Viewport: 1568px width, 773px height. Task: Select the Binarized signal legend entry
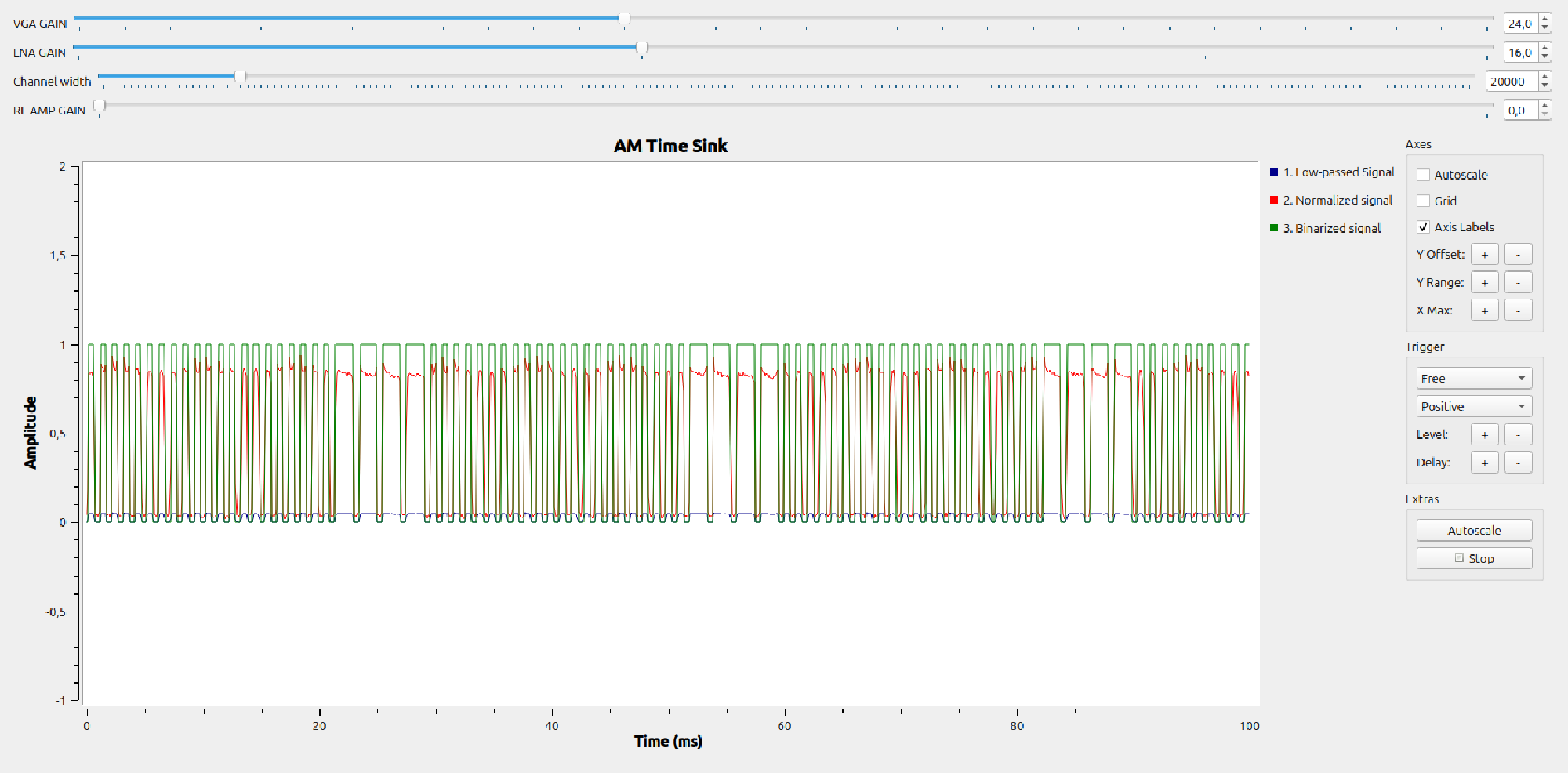pyautogui.click(x=1331, y=227)
